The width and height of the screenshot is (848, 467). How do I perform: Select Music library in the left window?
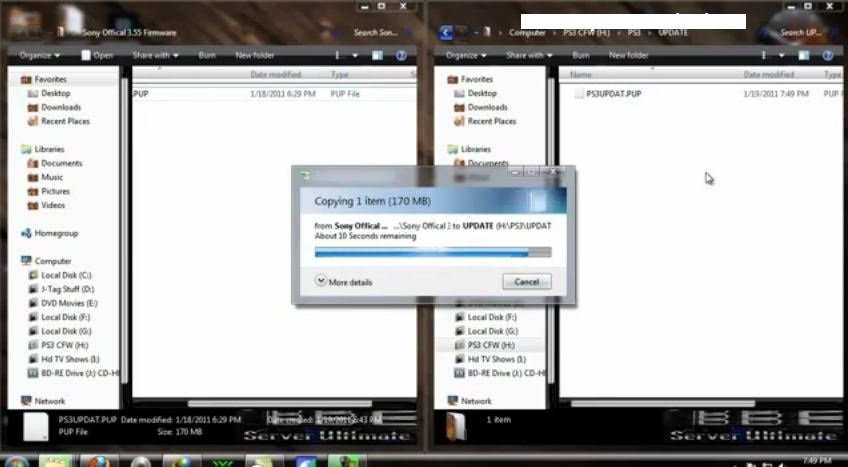[52, 177]
